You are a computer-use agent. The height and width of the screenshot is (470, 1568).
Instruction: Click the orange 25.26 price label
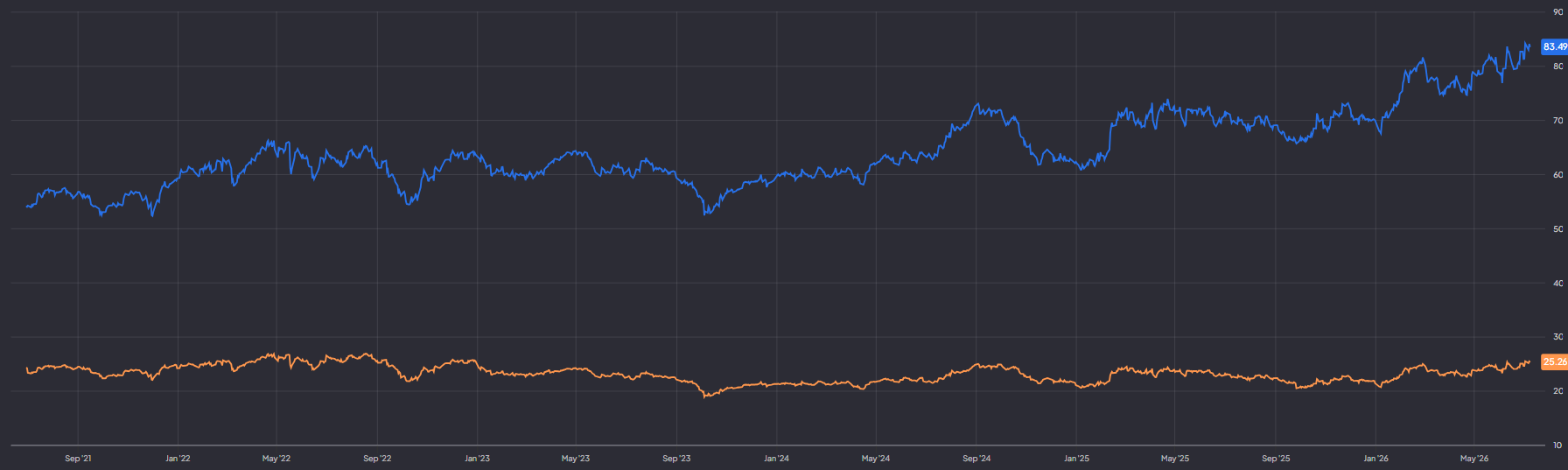click(1555, 361)
